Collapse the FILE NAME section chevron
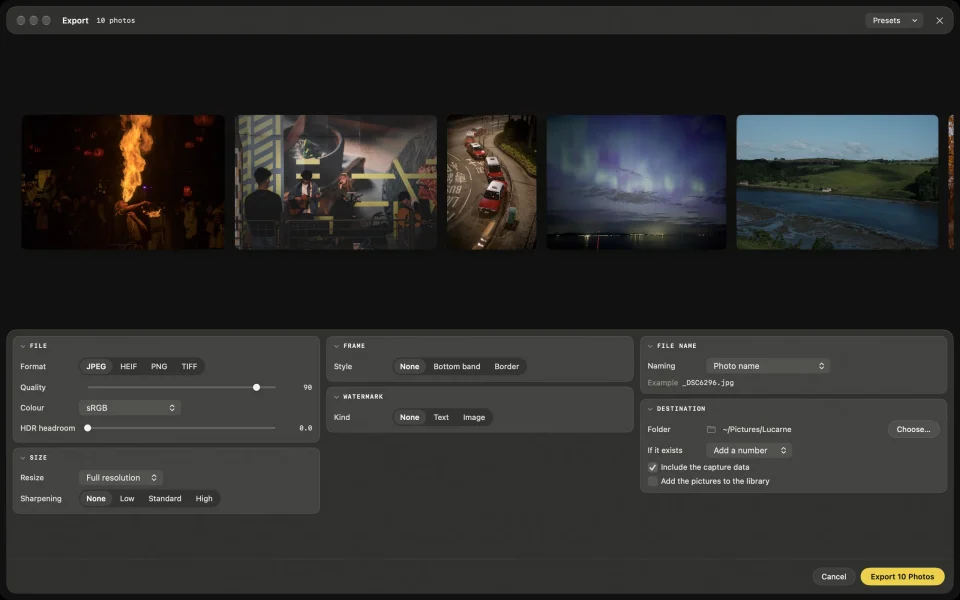Image resolution: width=960 pixels, height=600 pixels. (x=650, y=346)
